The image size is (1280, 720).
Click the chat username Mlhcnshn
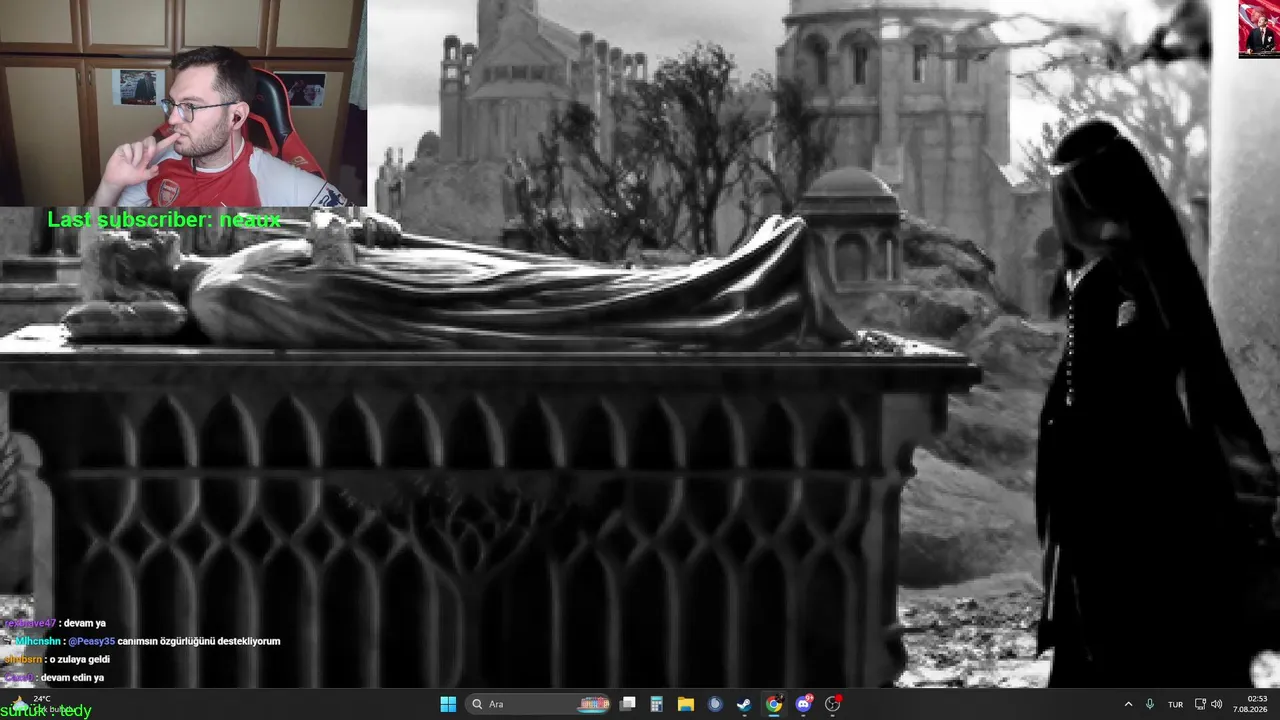(x=37, y=641)
